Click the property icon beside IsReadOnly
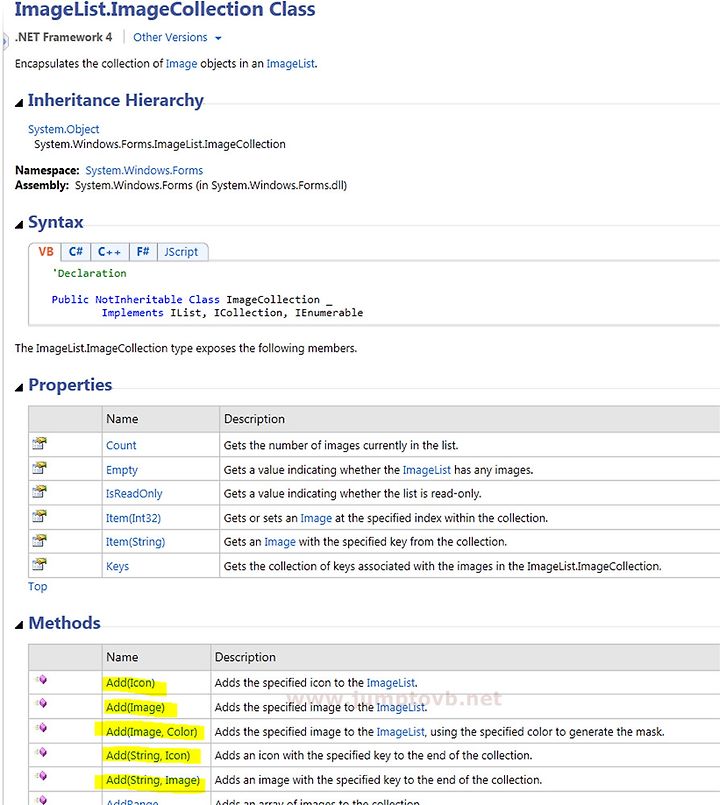 point(40,492)
